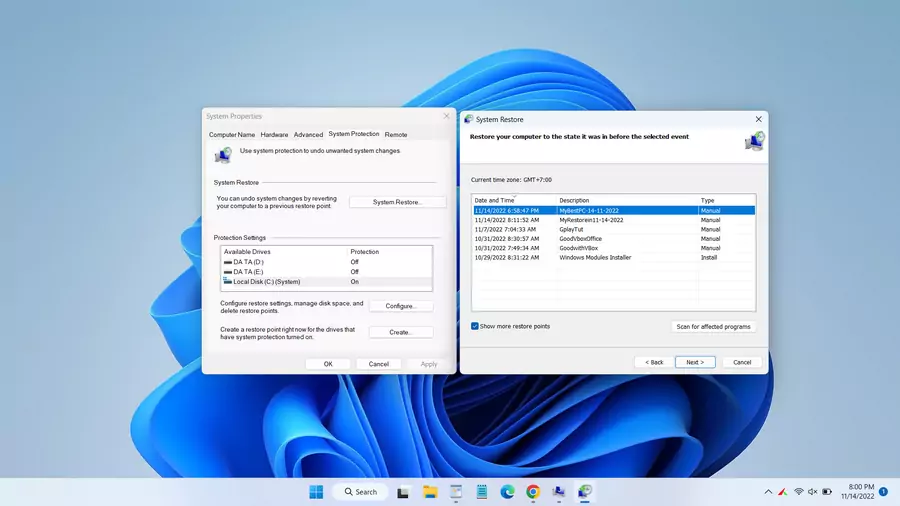Select the GplayTut restore point
The image size is (900, 506).
(x=614, y=229)
